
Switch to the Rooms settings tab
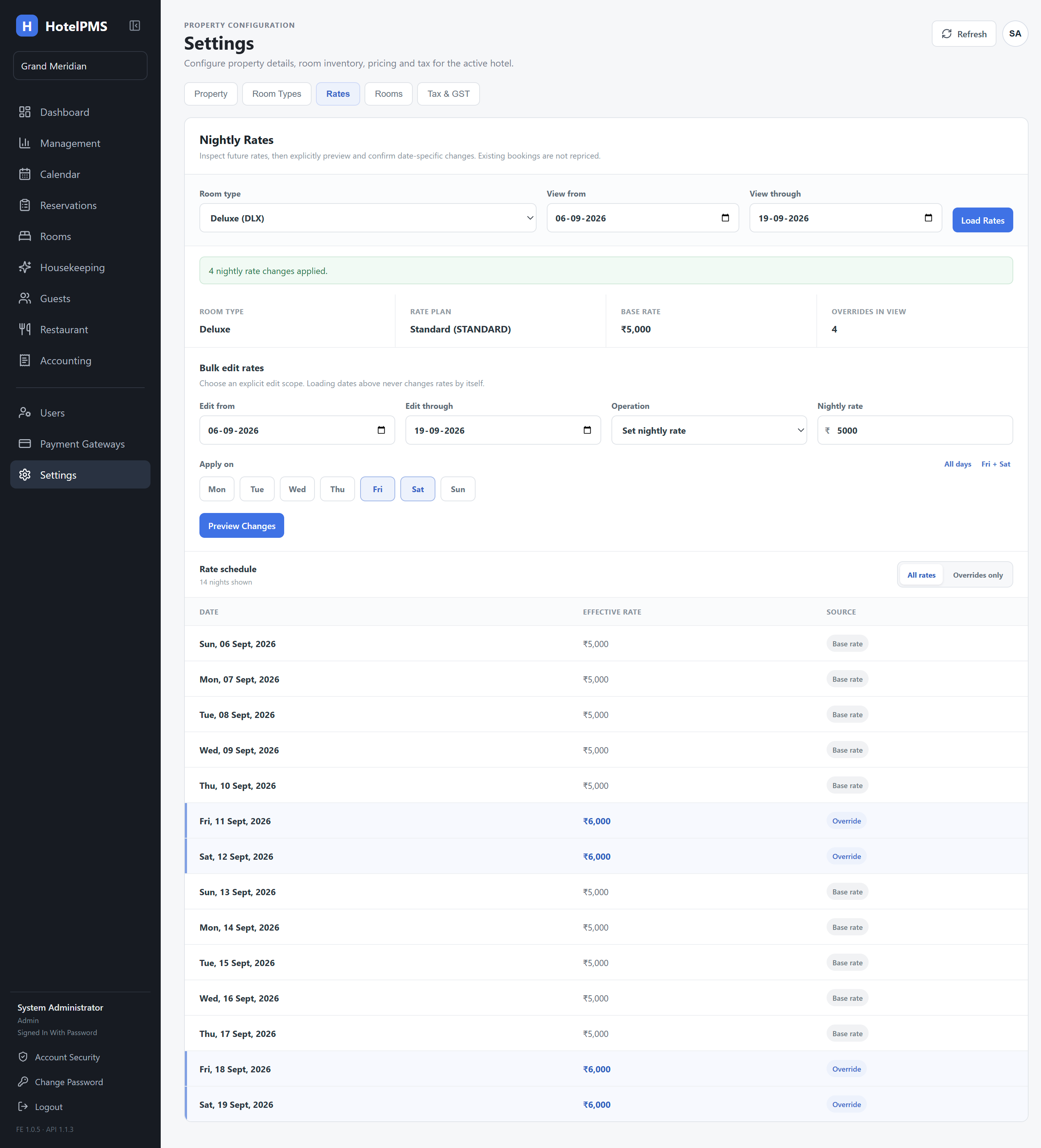pos(389,94)
